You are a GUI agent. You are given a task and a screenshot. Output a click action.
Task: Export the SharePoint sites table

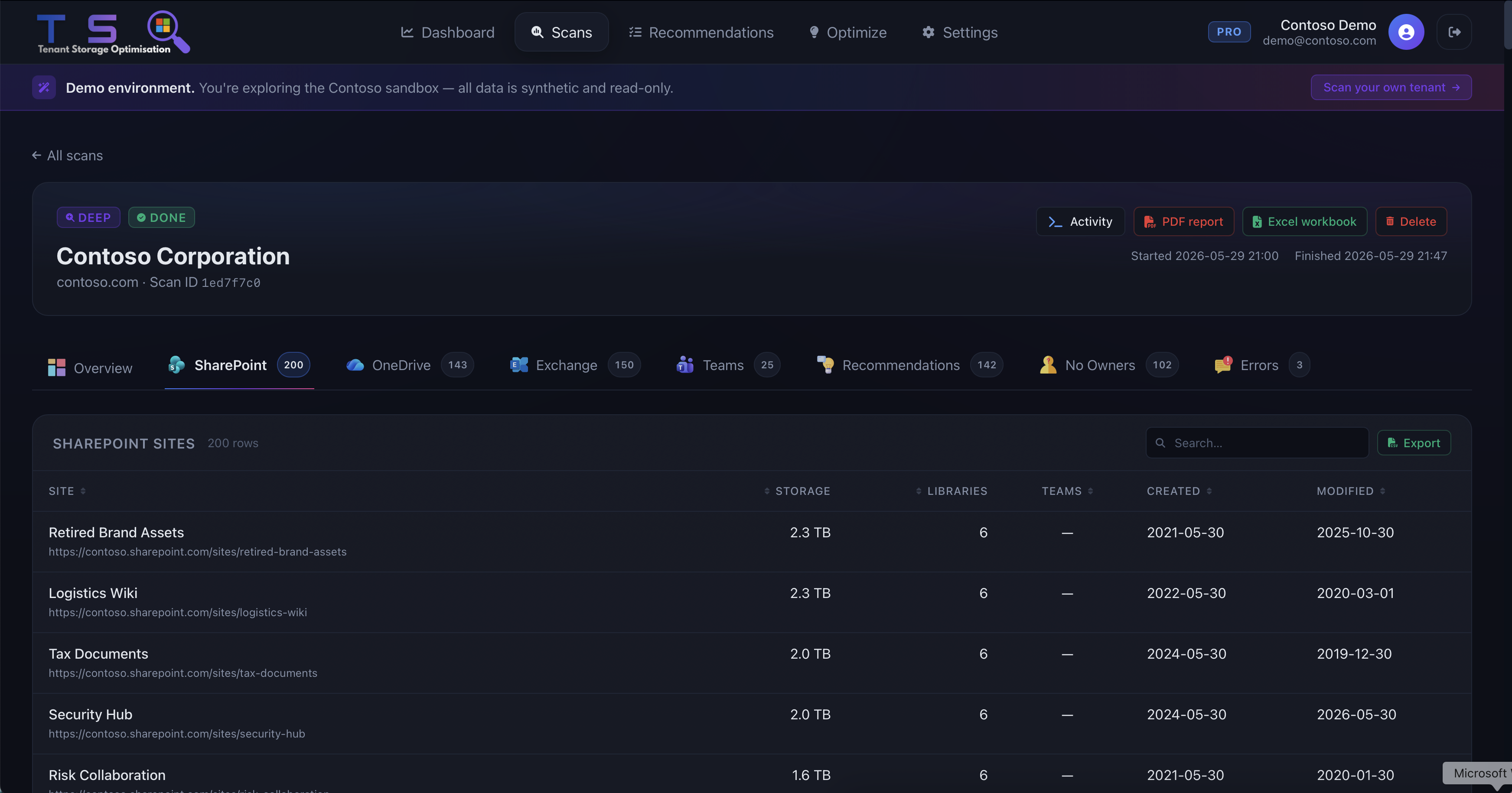(1414, 443)
